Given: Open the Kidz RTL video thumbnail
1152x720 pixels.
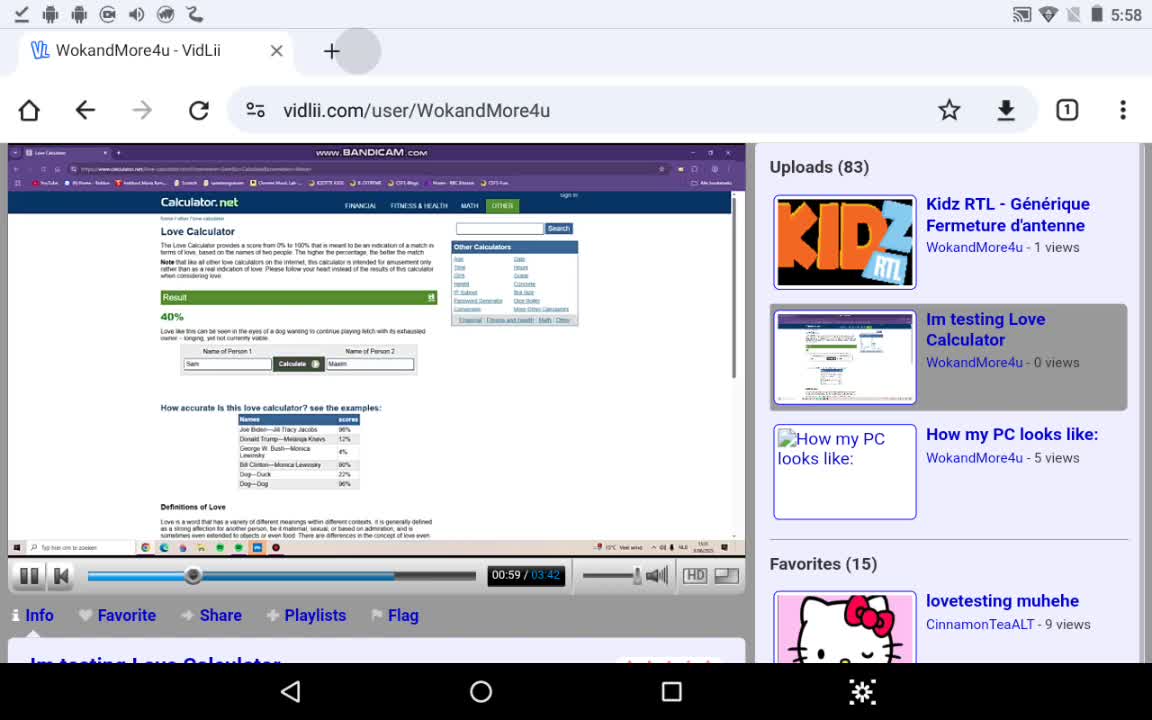Looking at the screenshot, I should pos(845,242).
